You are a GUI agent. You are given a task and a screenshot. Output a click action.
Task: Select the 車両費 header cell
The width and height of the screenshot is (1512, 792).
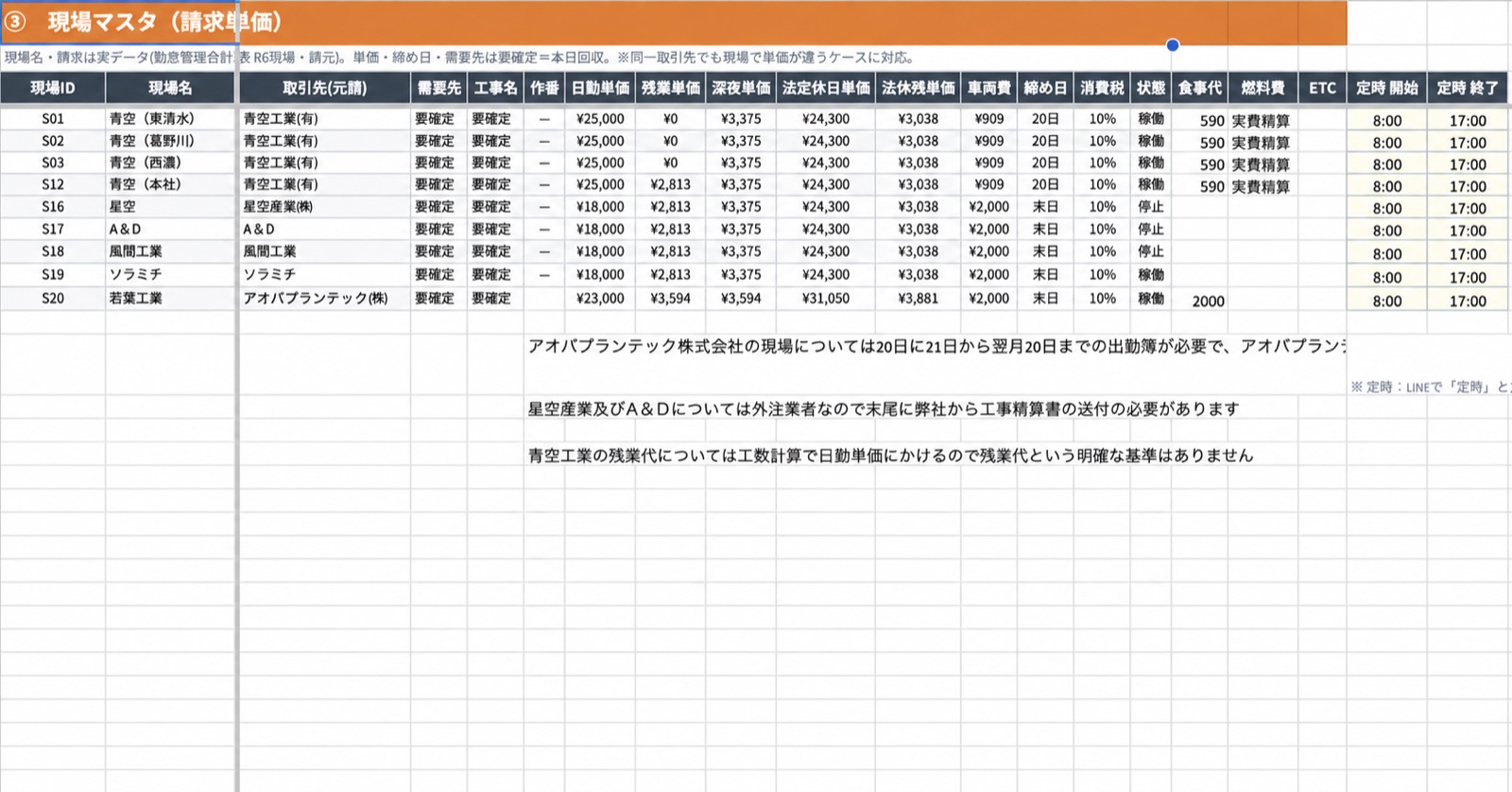point(989,88)
